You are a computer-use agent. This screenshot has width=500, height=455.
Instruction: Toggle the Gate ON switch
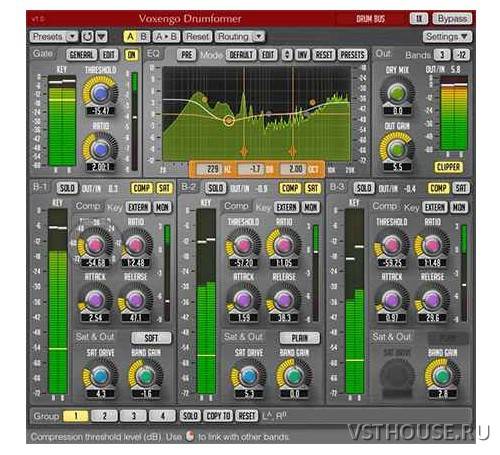tap(131, 55)
